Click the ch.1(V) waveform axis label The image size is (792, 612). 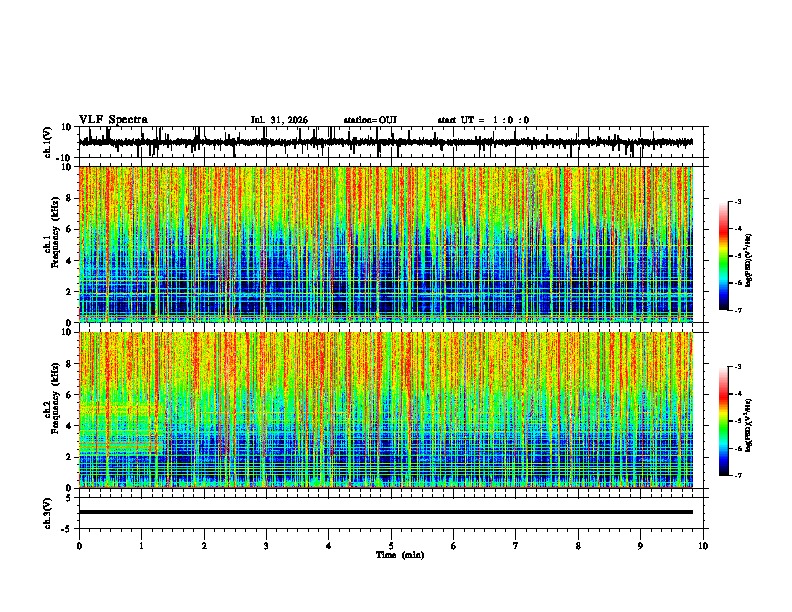pyautogui.click(x=48, y=142)
